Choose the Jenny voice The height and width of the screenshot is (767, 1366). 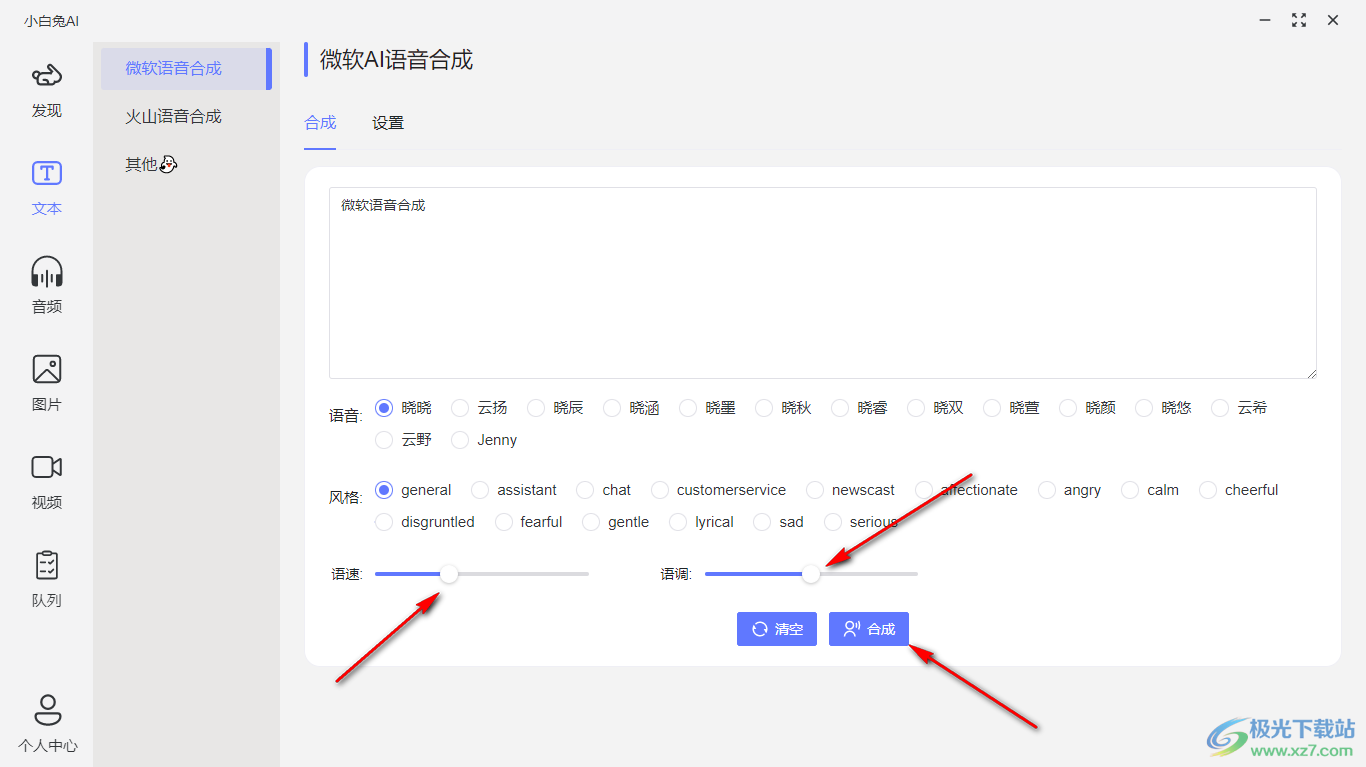coord(485,440)
